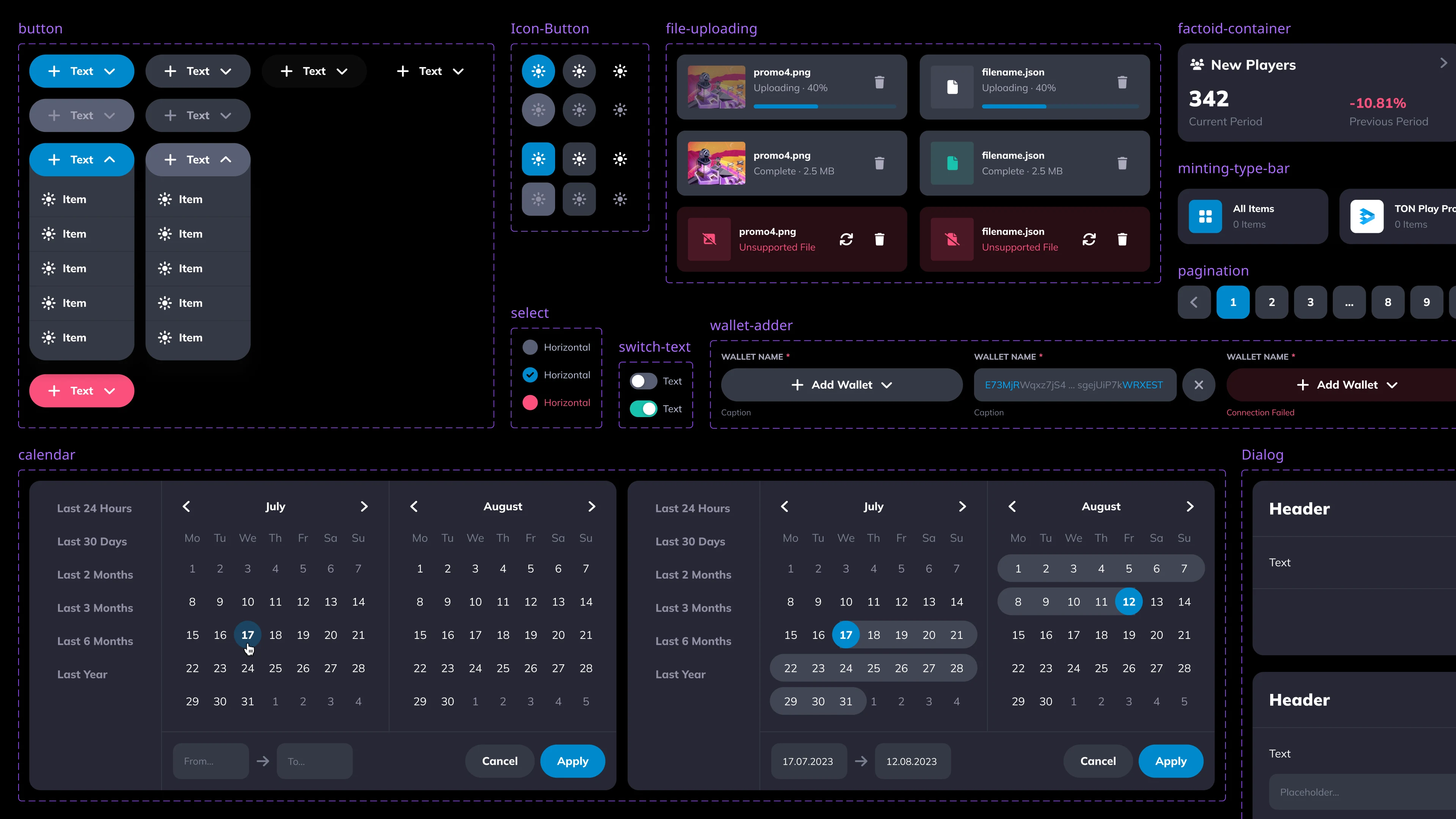Click the 12.08.2023 end date field
1456x819 pixels.
pyautogui.click(x=912, y=761)
